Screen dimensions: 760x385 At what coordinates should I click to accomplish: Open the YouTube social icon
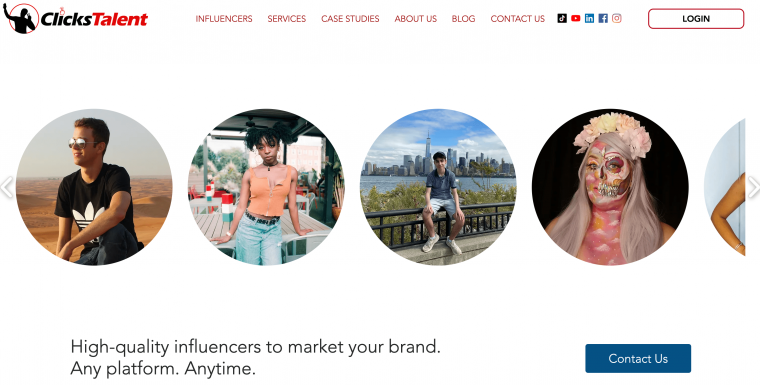pos(575,18)
